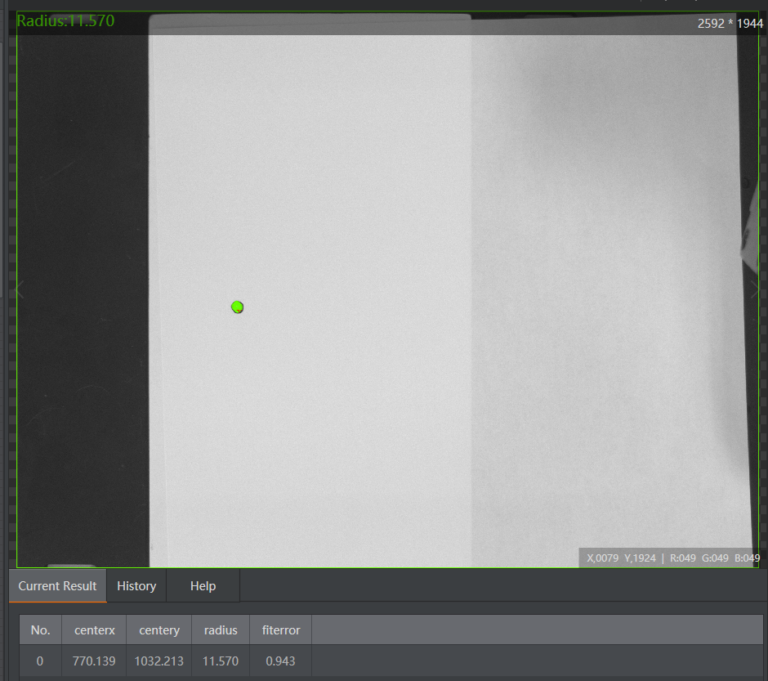This screenshot has height=681, width=768.
Task: Click the centery column header
Action: tap(159, 630)
